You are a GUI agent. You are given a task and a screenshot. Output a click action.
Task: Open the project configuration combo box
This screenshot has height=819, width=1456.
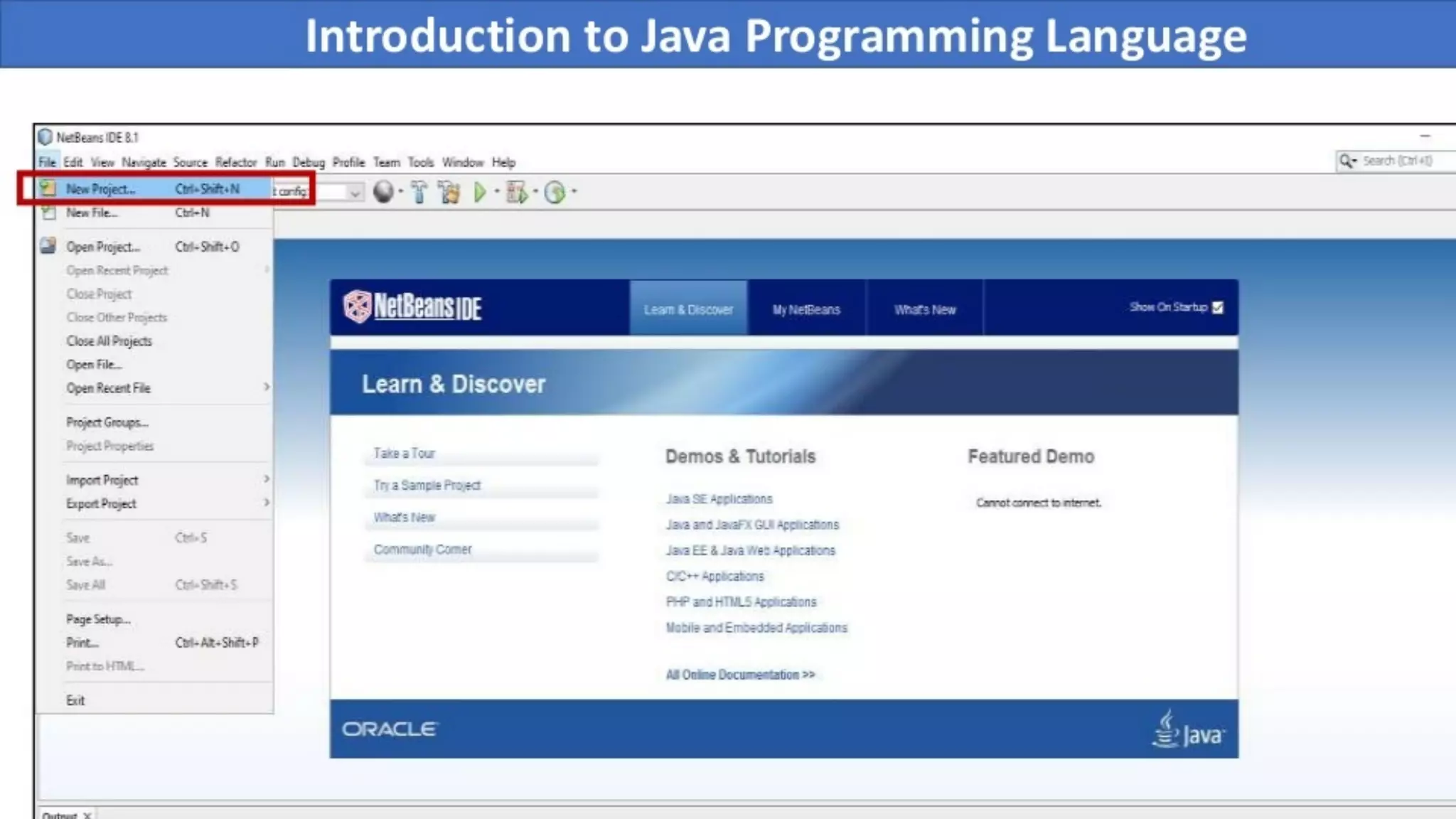354,192
